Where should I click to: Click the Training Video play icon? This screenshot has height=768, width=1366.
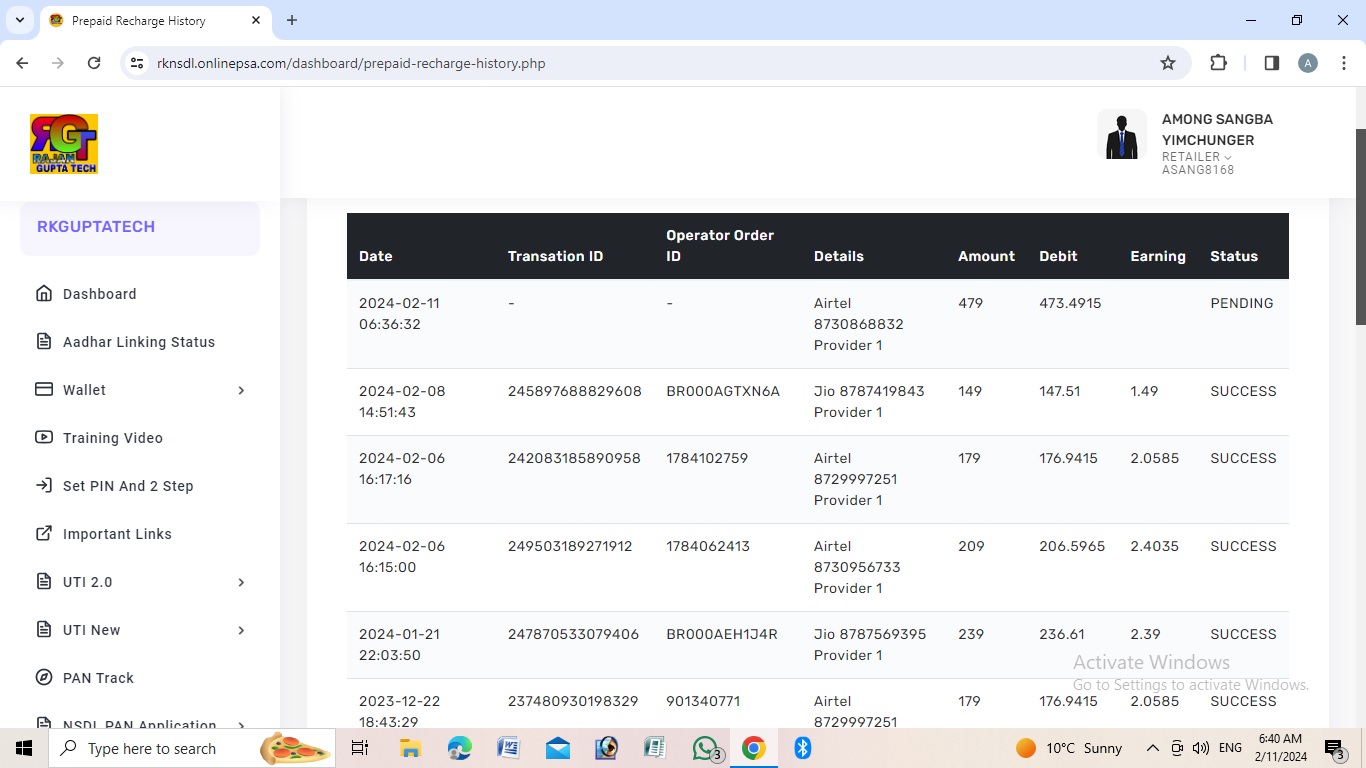44,438
